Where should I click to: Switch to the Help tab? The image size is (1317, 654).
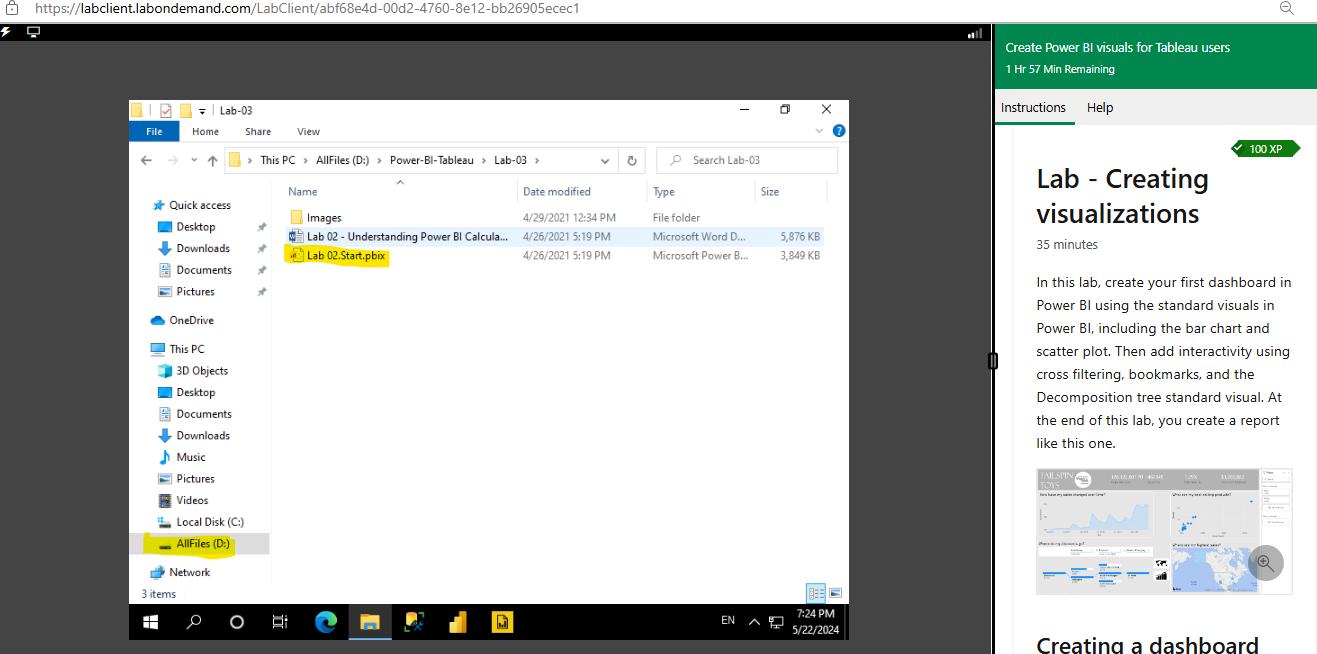pyautogui.click(x=1100, y=108)
